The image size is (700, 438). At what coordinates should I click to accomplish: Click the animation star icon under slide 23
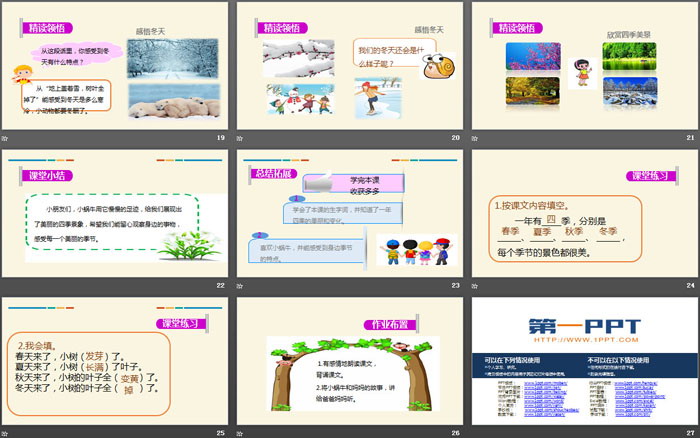(240, 286)
